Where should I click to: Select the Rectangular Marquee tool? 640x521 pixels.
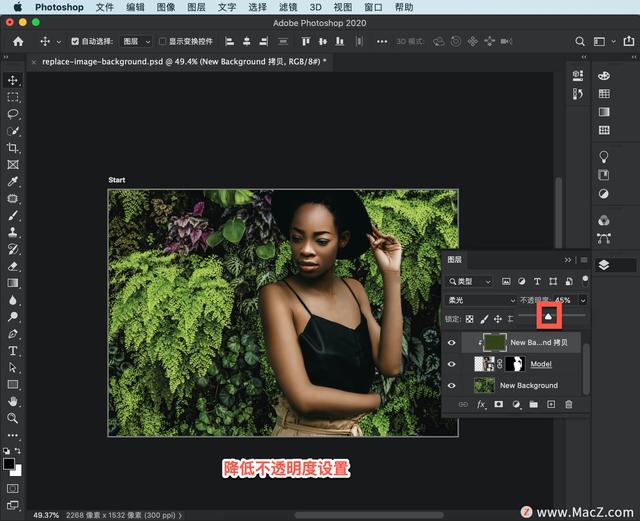tap(13, 97)
